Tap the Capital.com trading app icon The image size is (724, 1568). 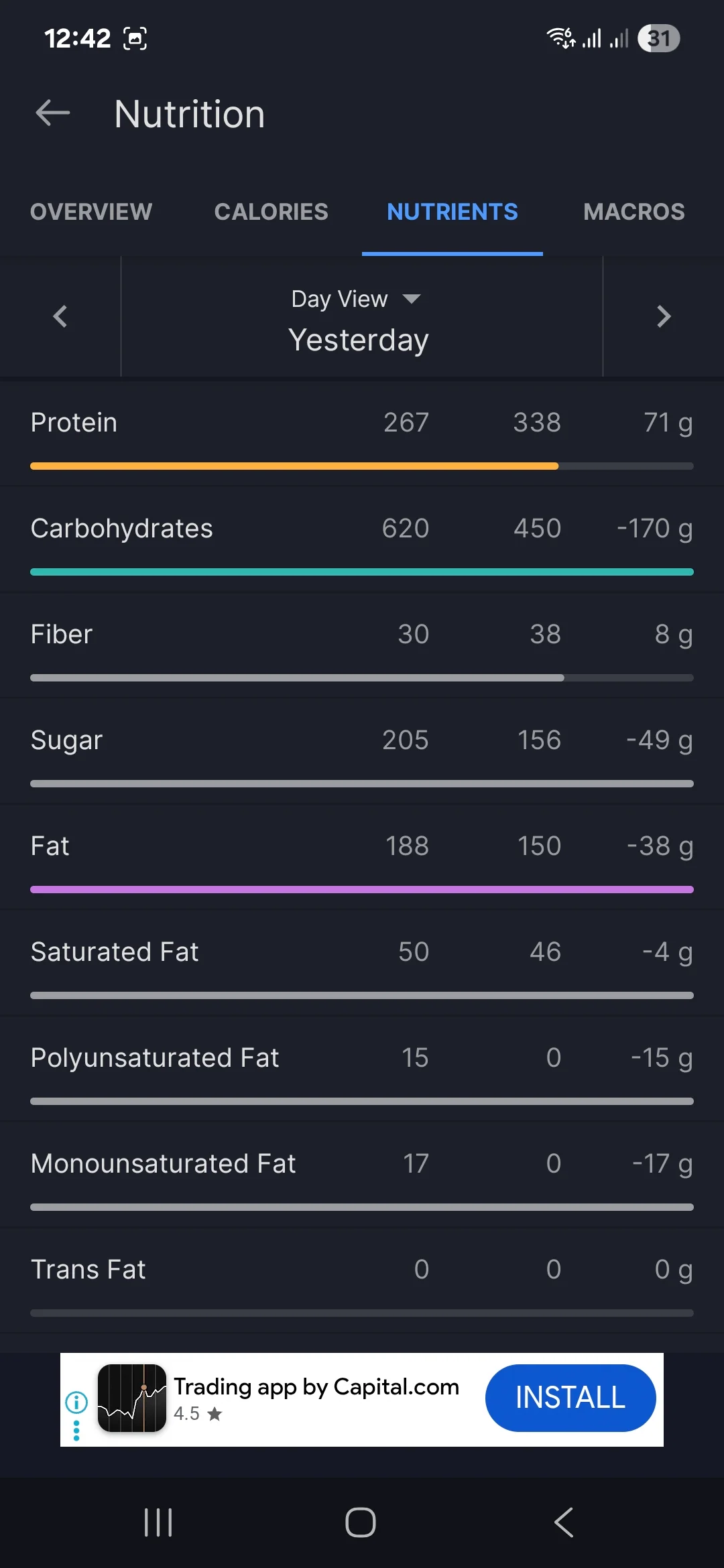pos(132,1398)
